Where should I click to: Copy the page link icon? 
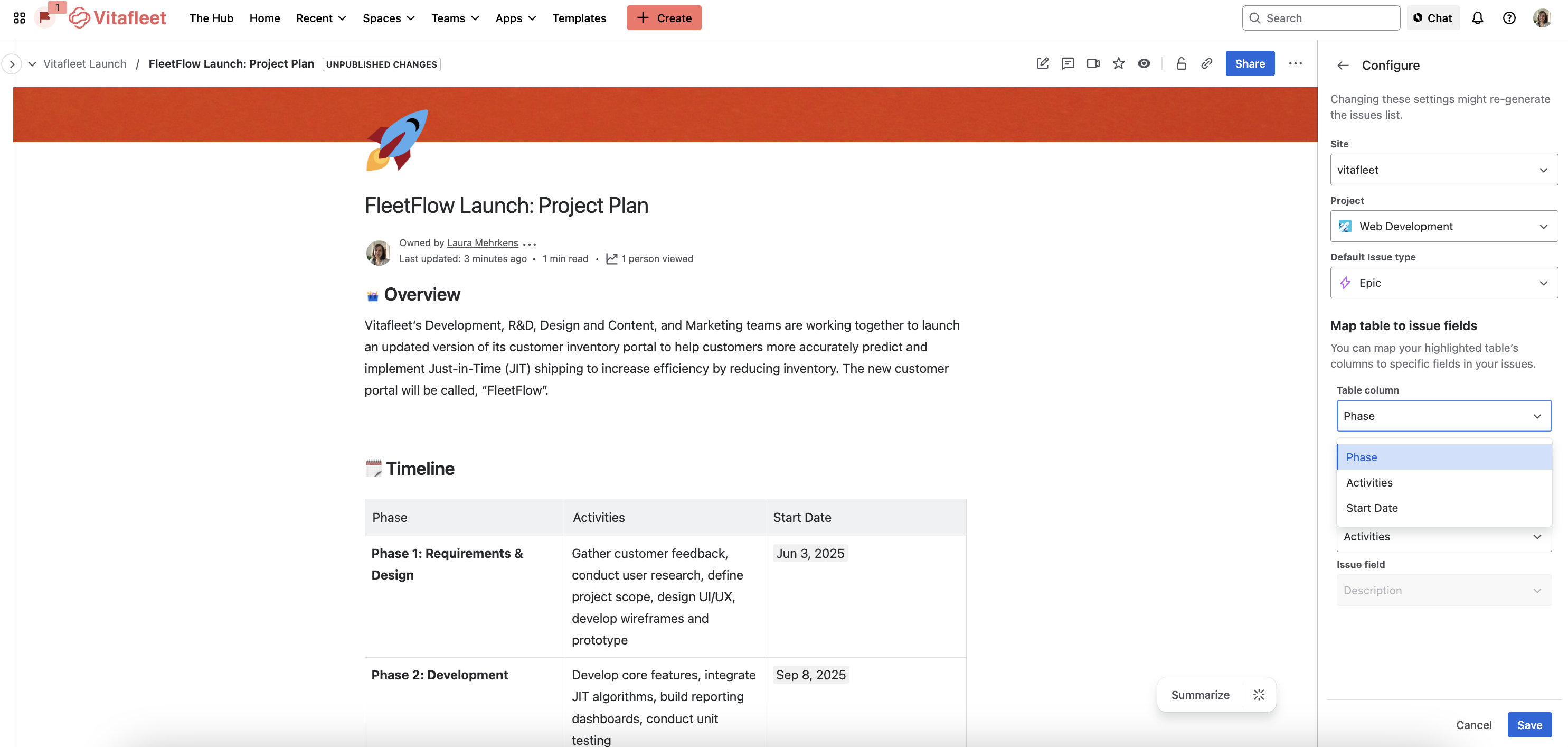tap(1206, 63)
